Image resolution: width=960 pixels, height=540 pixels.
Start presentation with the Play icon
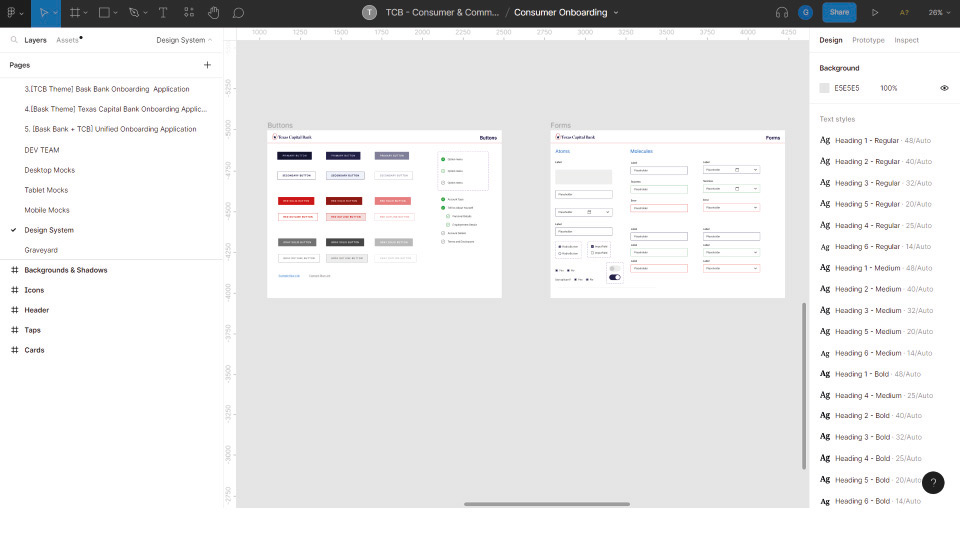click(875, 13)
